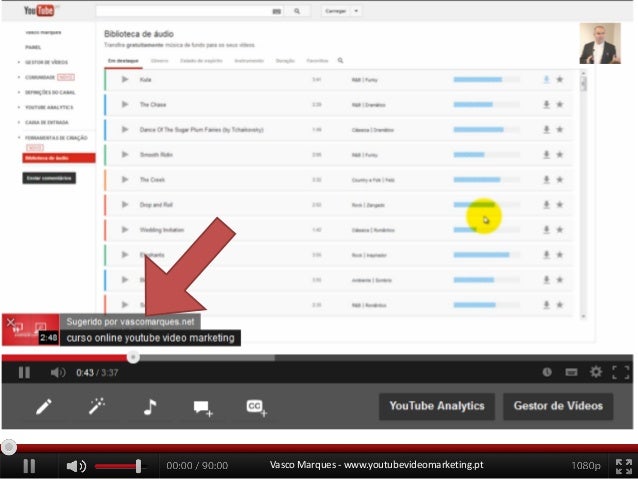Play Dance Of The Sugar Plum Fairies
Viewport: 638px width, 479px height.
[x=125, y=129]
